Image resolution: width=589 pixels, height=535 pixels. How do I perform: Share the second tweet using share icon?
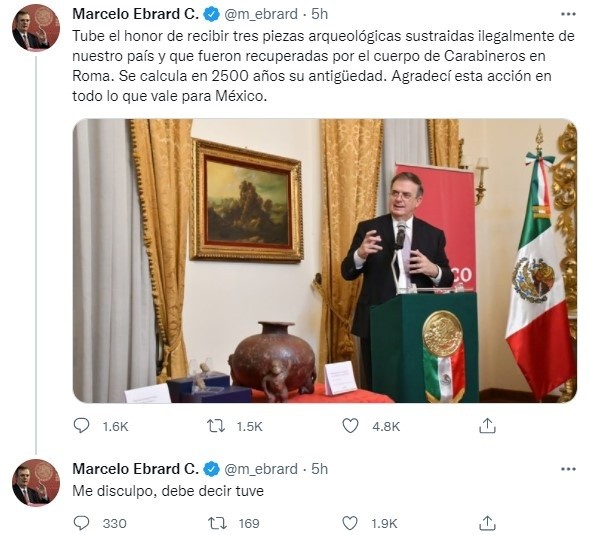point(487,522)
